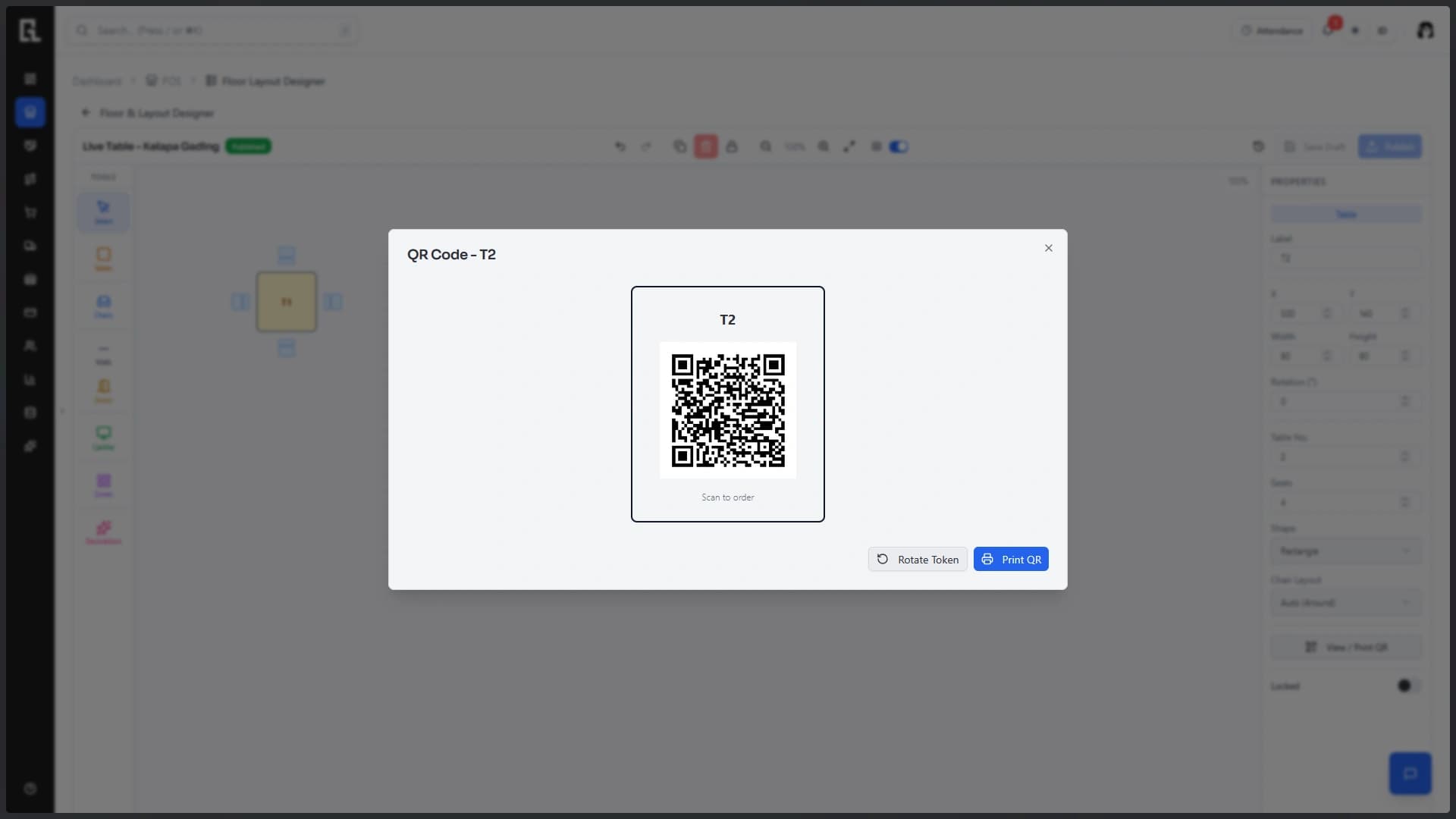Select the orange Table tool
Screen dimensions: 1456x819
(103, 259)
